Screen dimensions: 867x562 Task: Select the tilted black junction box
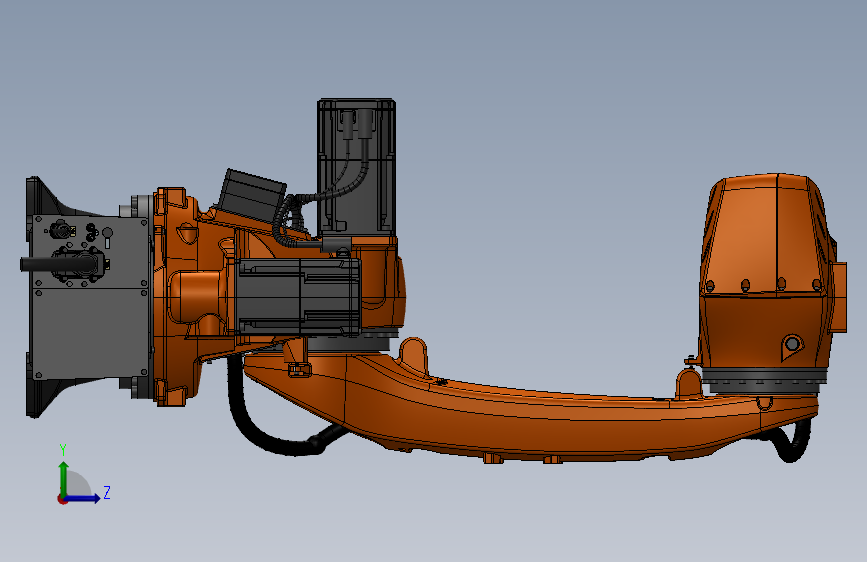(x=253, y=195)
